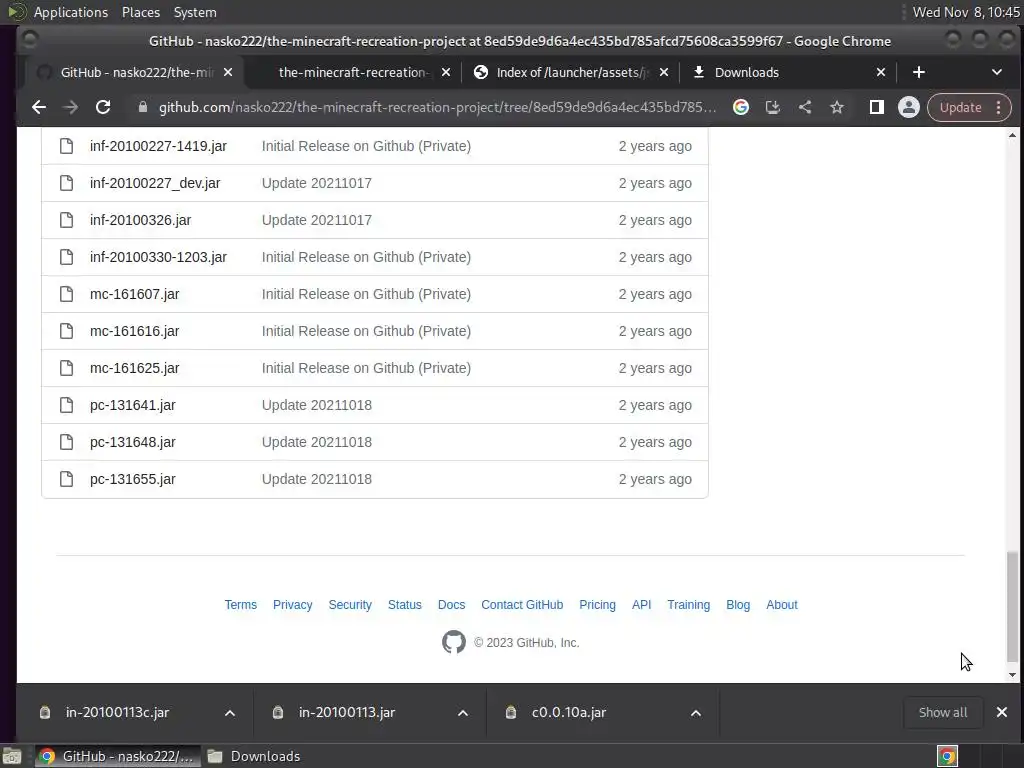Open the inf-20100227_dev.jar file
The height and width of the screenshot is (768, 1024).
click(155, 183)
